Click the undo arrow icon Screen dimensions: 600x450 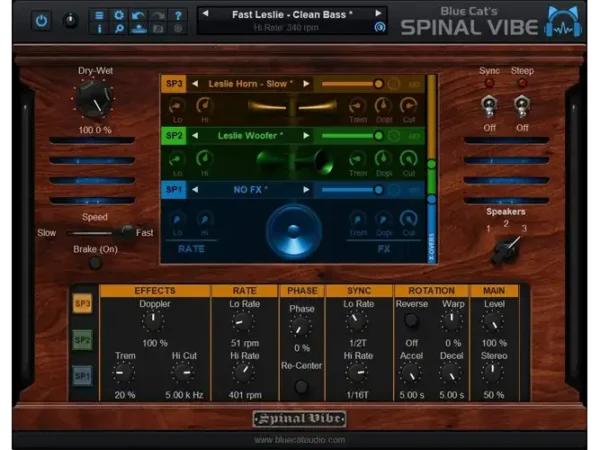[139, 15]
